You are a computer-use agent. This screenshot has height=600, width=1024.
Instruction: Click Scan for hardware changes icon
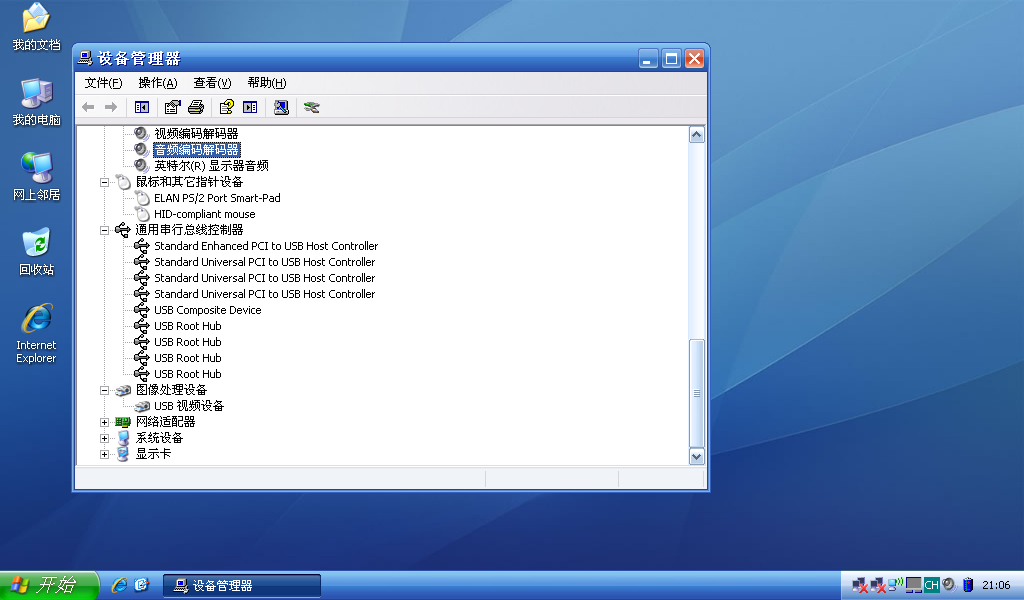[282, 107]
